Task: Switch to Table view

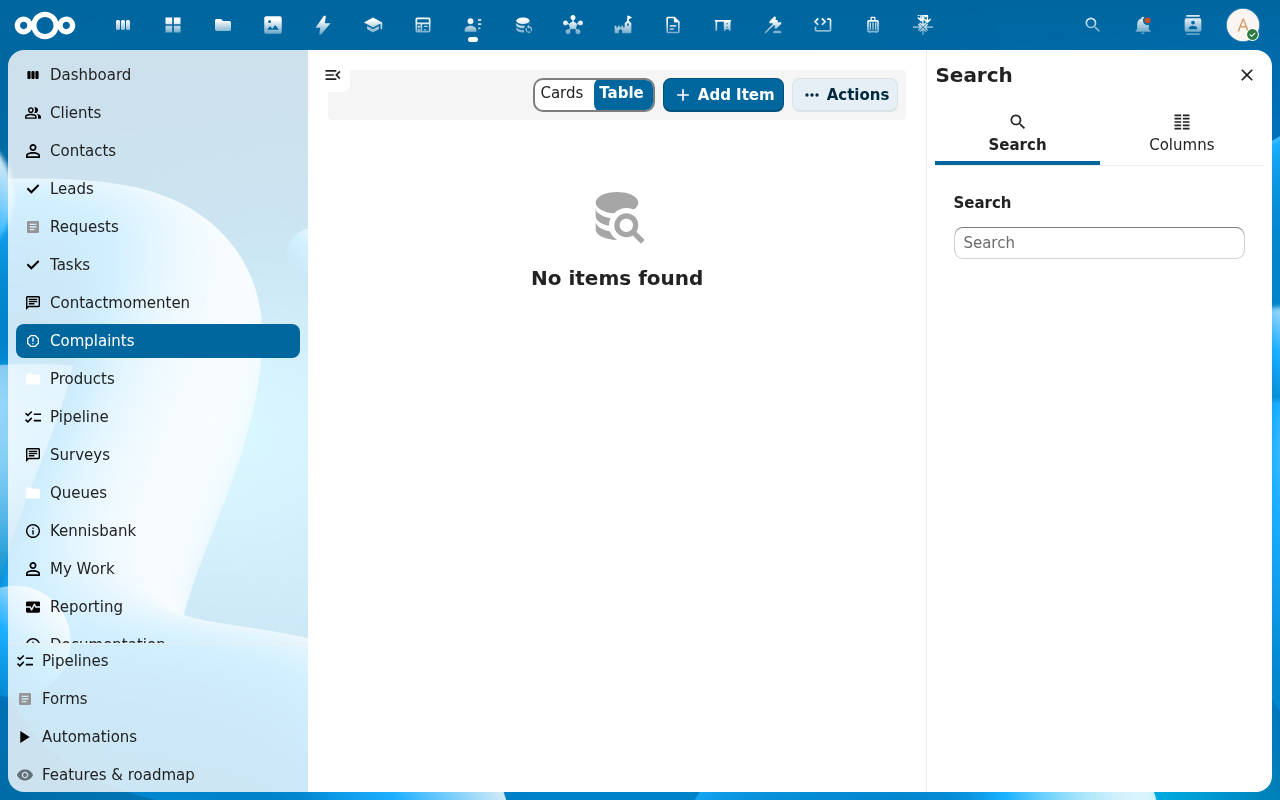Action: (x=623, y=94)
